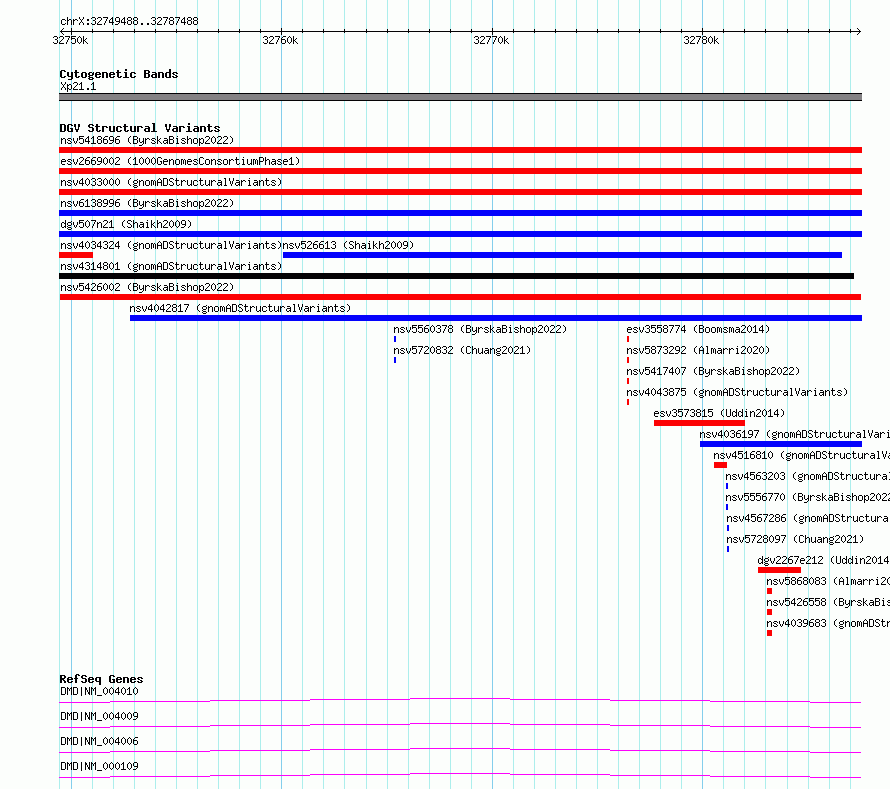Viewport: 890px width, 789px height.
Task: Click the nsv526613 (Shaikh2009) label
Action: pos(349,245)
